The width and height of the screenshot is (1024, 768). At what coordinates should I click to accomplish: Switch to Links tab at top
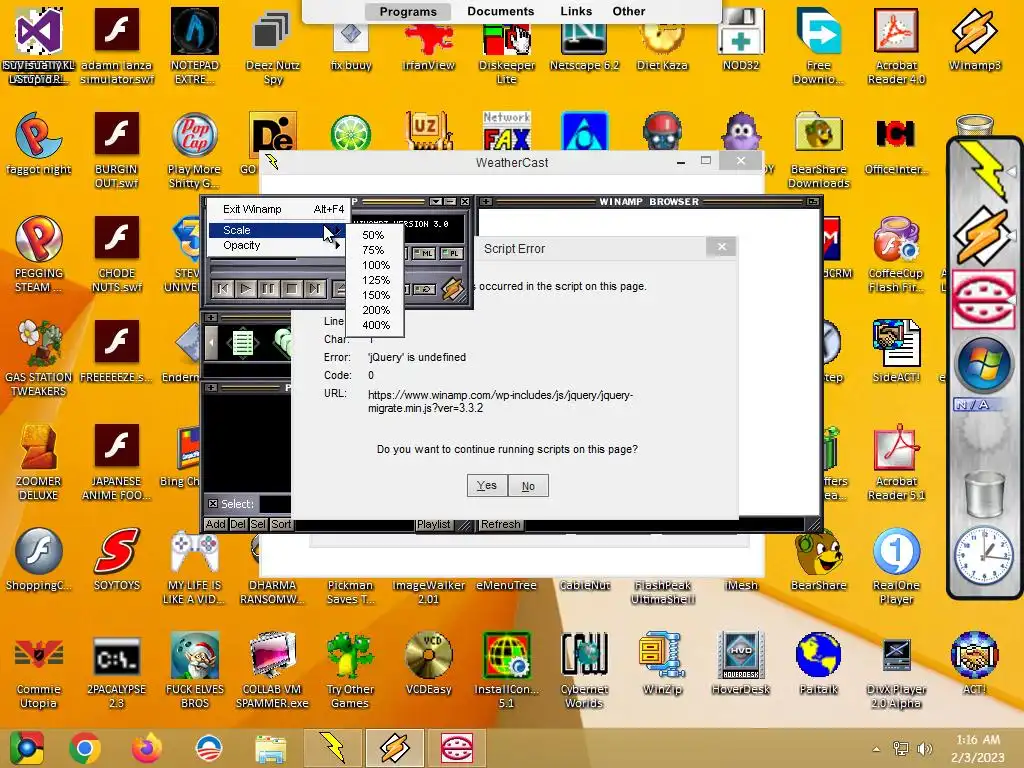576,11
